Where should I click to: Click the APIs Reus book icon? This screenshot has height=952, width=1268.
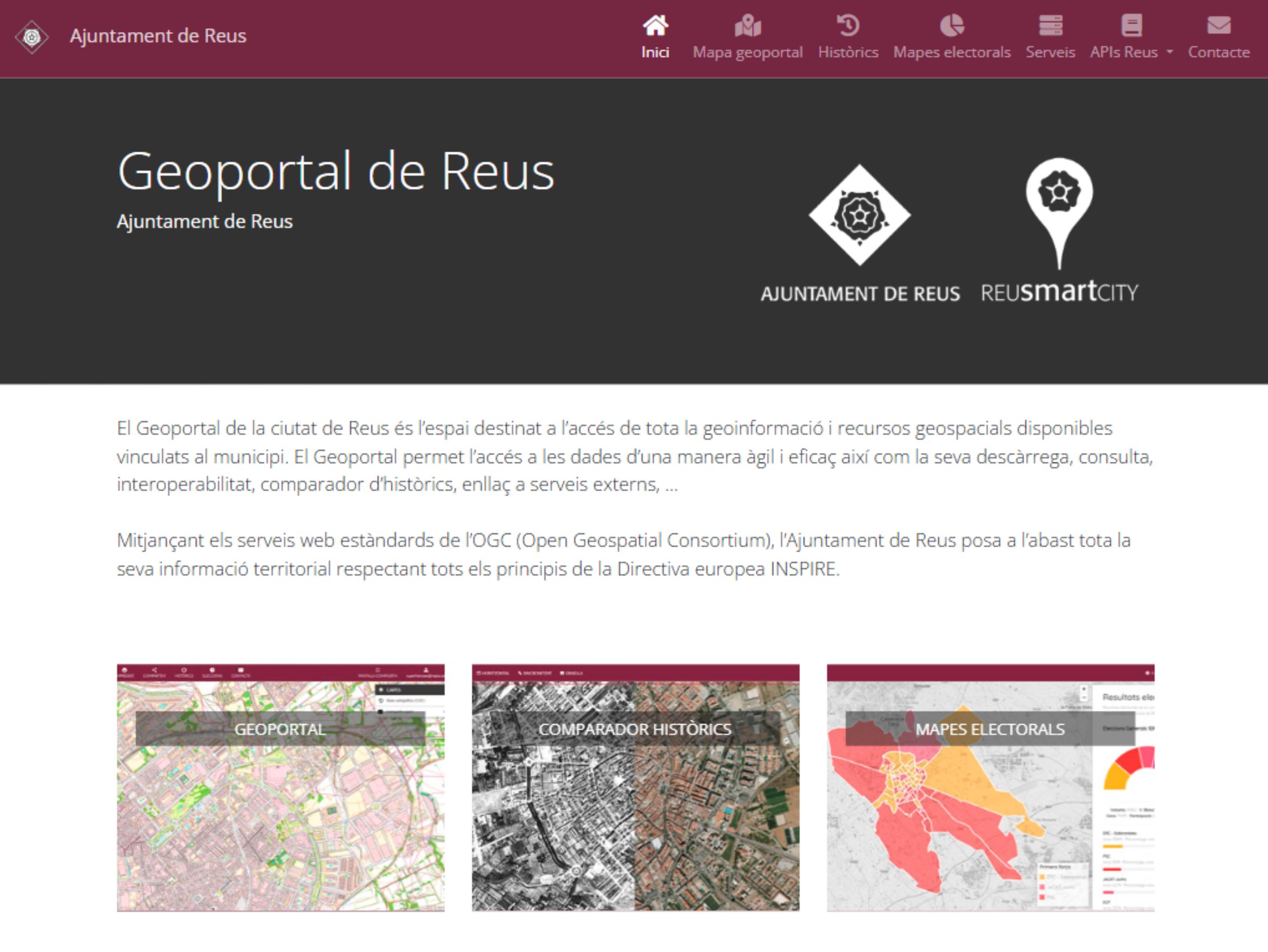[1131, 26]
